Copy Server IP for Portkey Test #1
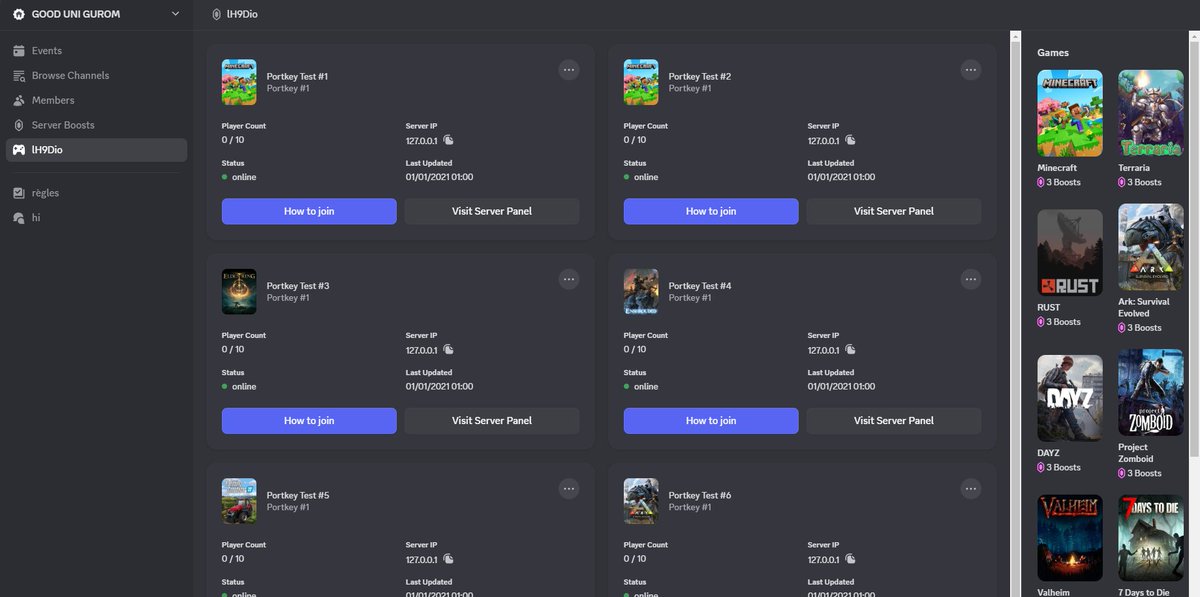 [447, 141]
